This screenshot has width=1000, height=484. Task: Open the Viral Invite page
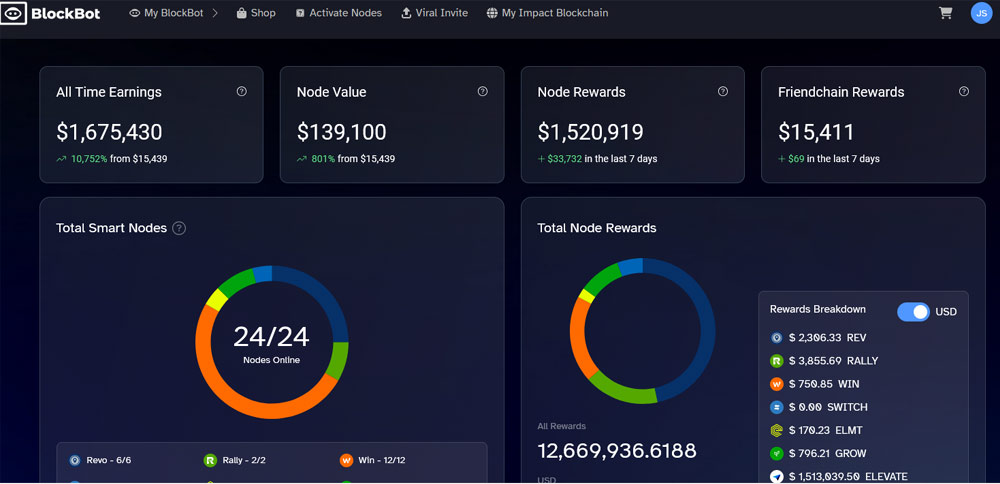tap(434, 13)
